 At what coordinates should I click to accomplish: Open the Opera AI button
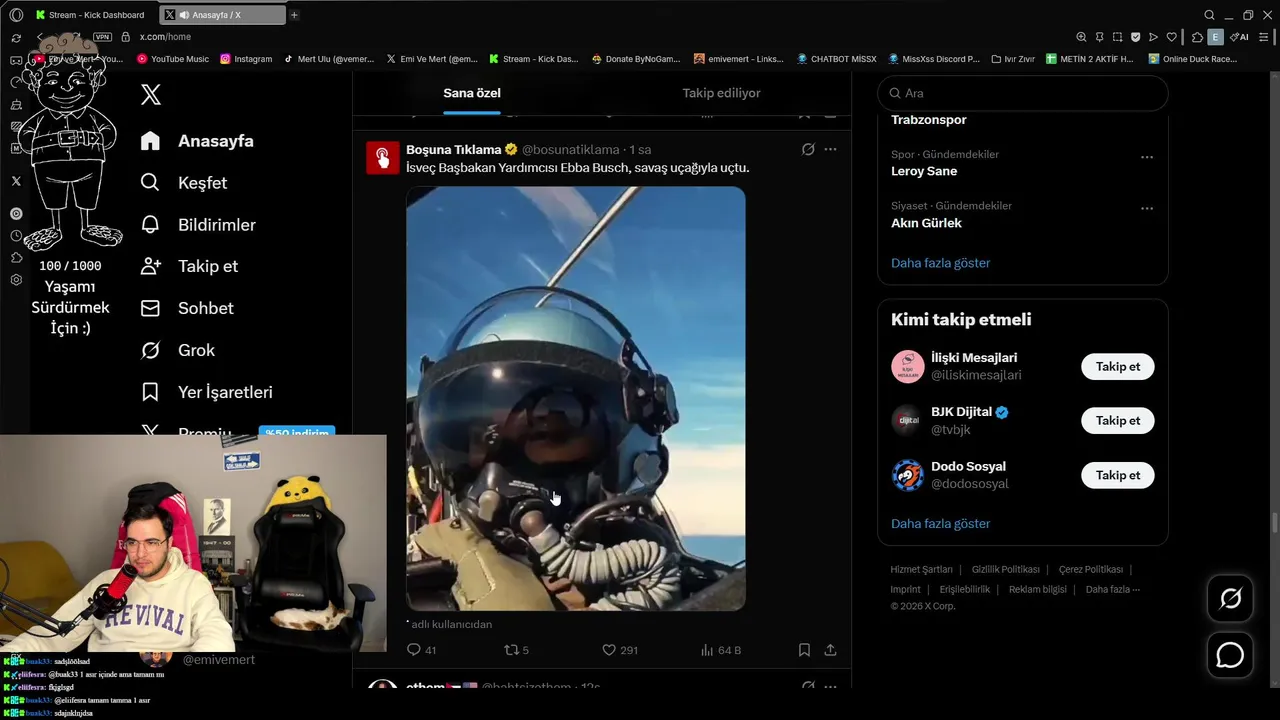1239,37
